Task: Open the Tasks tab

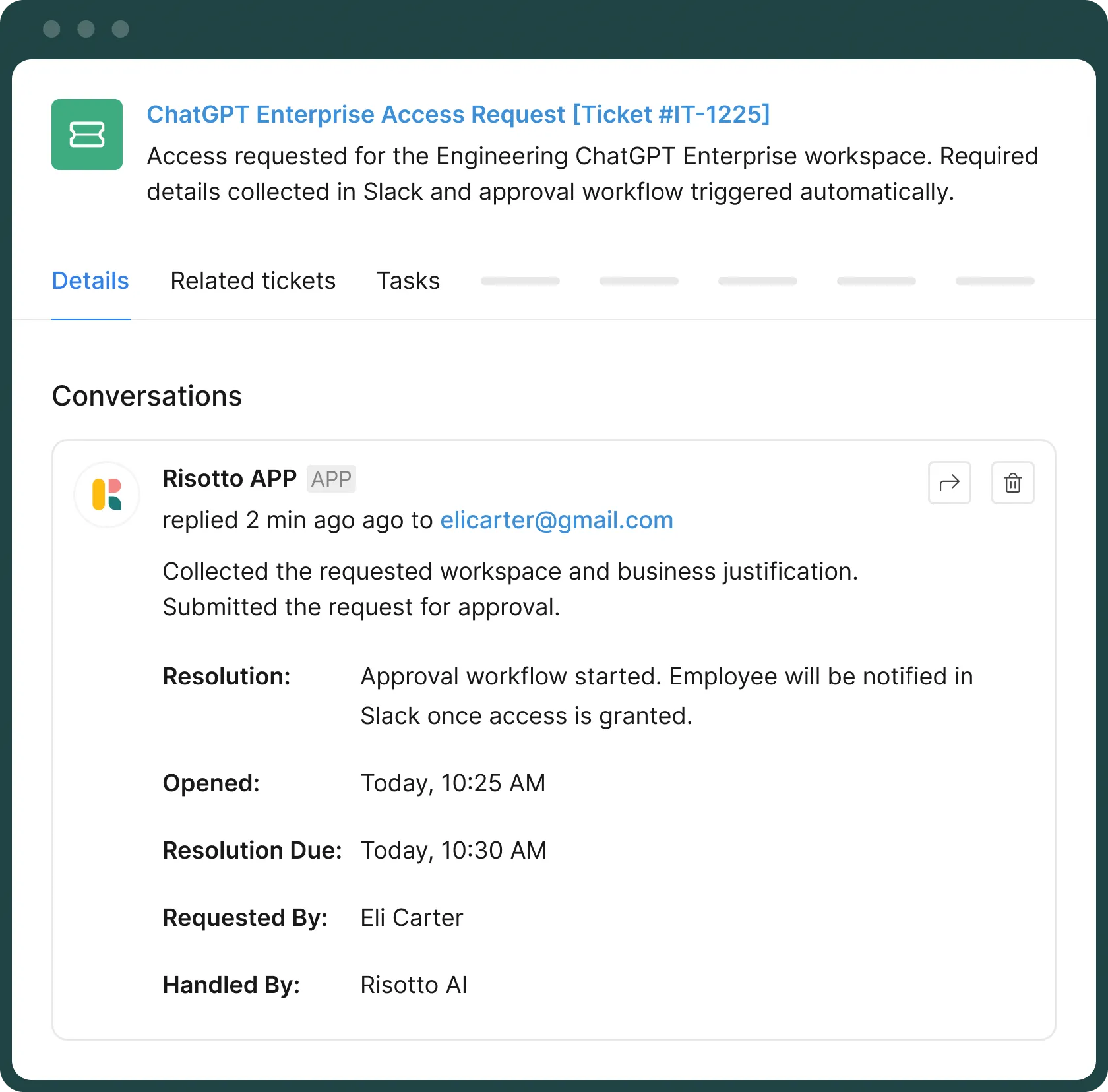Action: click(x=408, y=281)
